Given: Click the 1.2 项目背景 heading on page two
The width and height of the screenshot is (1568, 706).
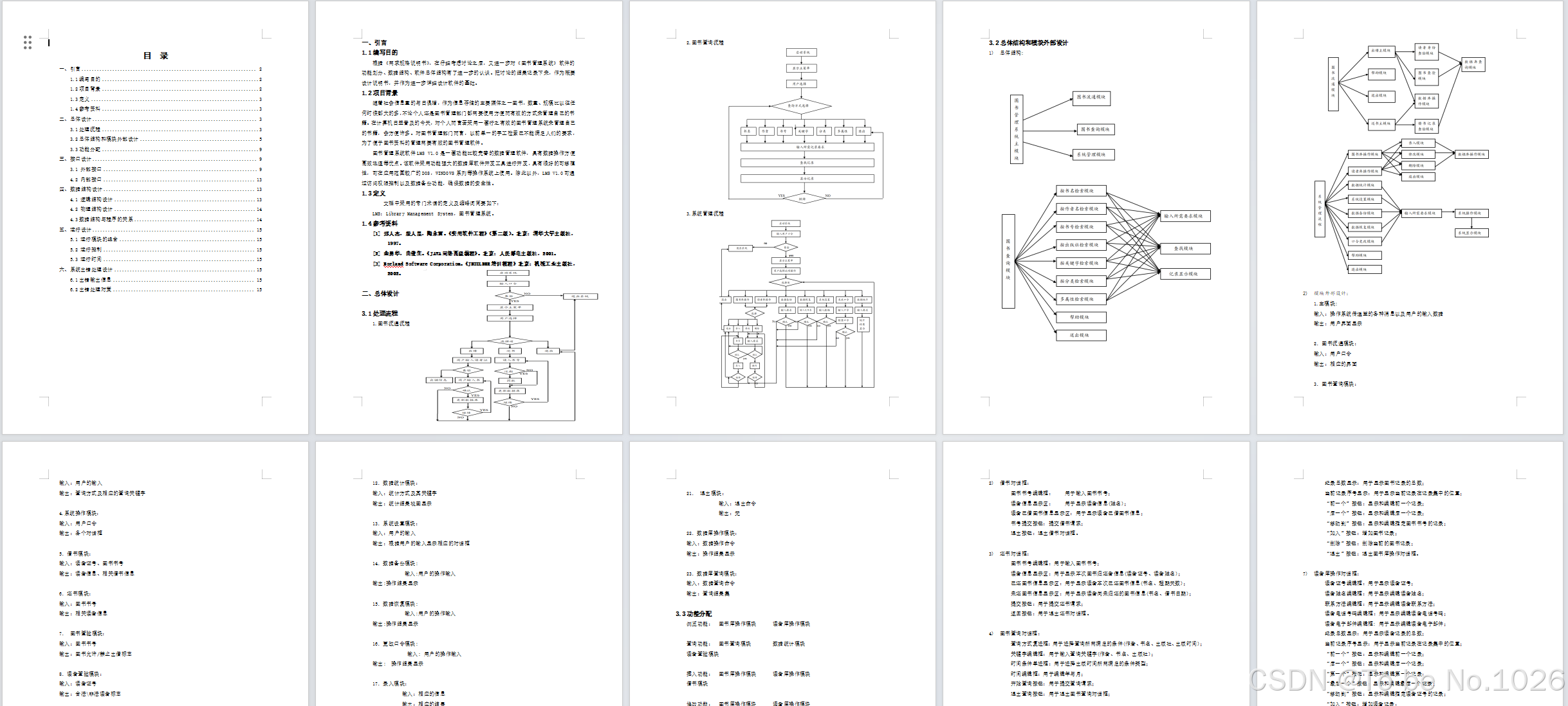Looking at the screenshot, I should 380,93.
